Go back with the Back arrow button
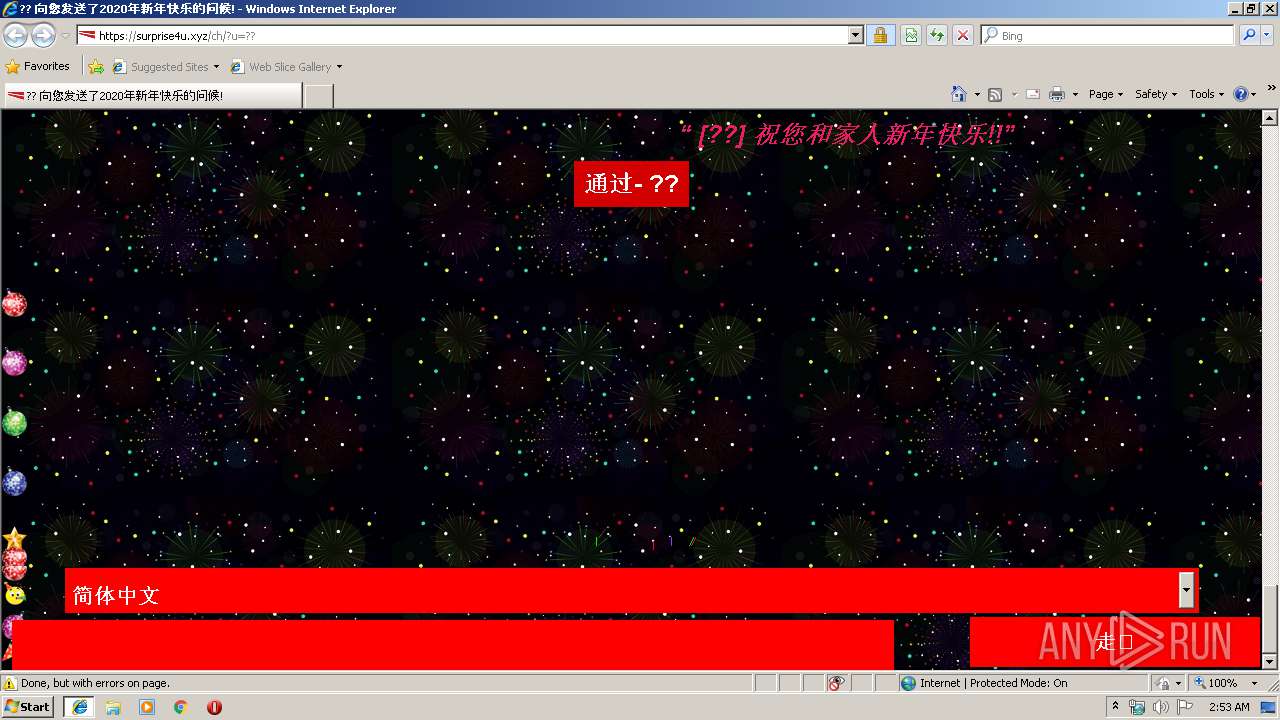Screen dimensions: 1280x720 point(15,35)
